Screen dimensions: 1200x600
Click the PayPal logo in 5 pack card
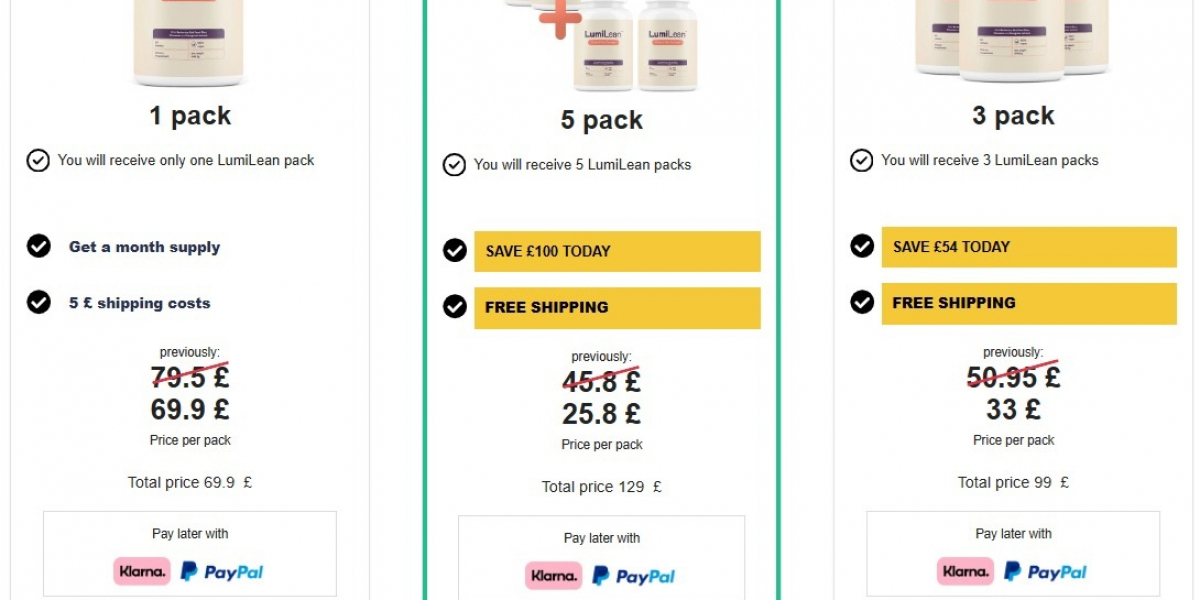(633, 576)
